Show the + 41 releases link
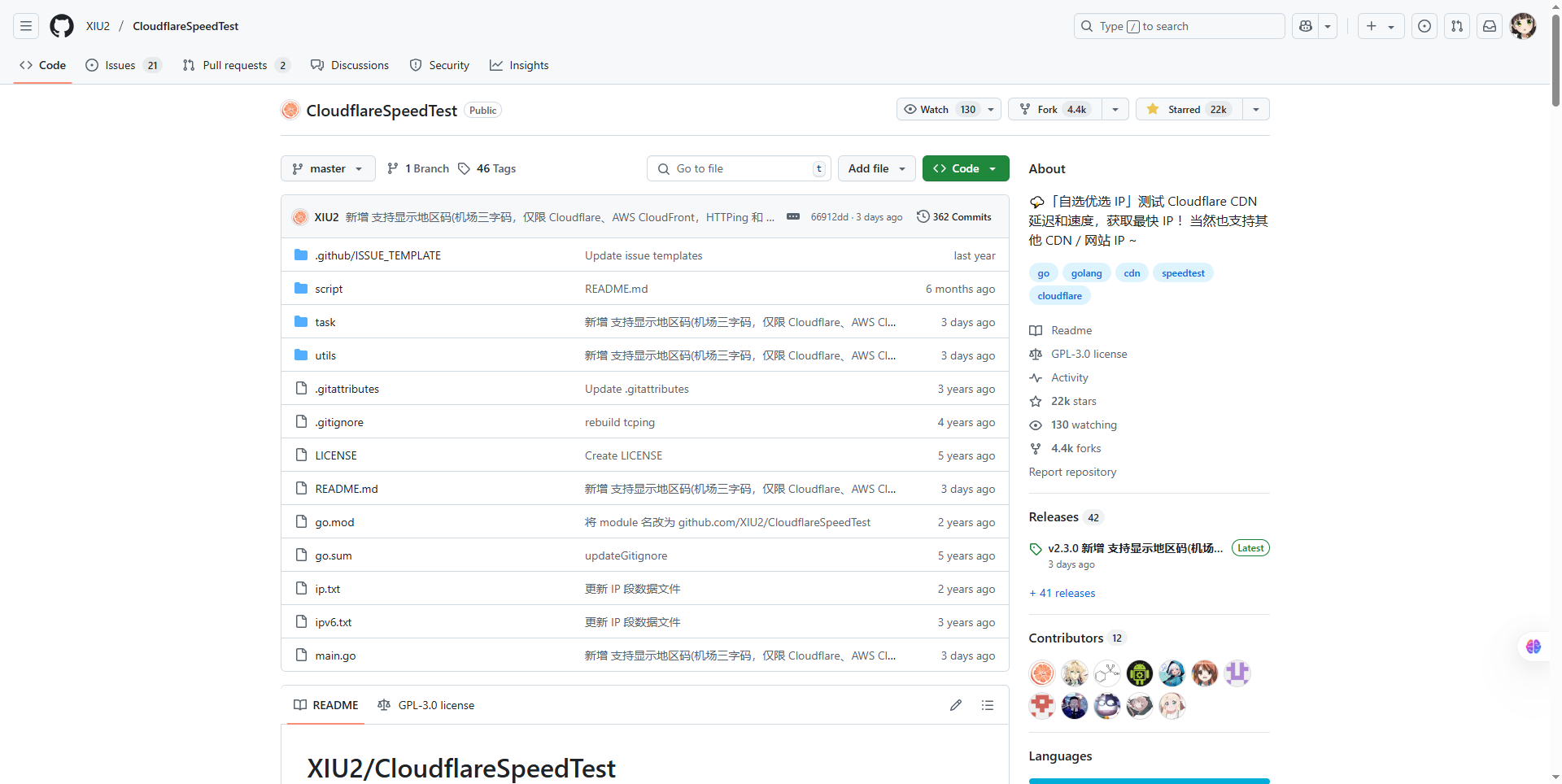The height and width of the screenshot is (784, 1562). [1062, 593]
